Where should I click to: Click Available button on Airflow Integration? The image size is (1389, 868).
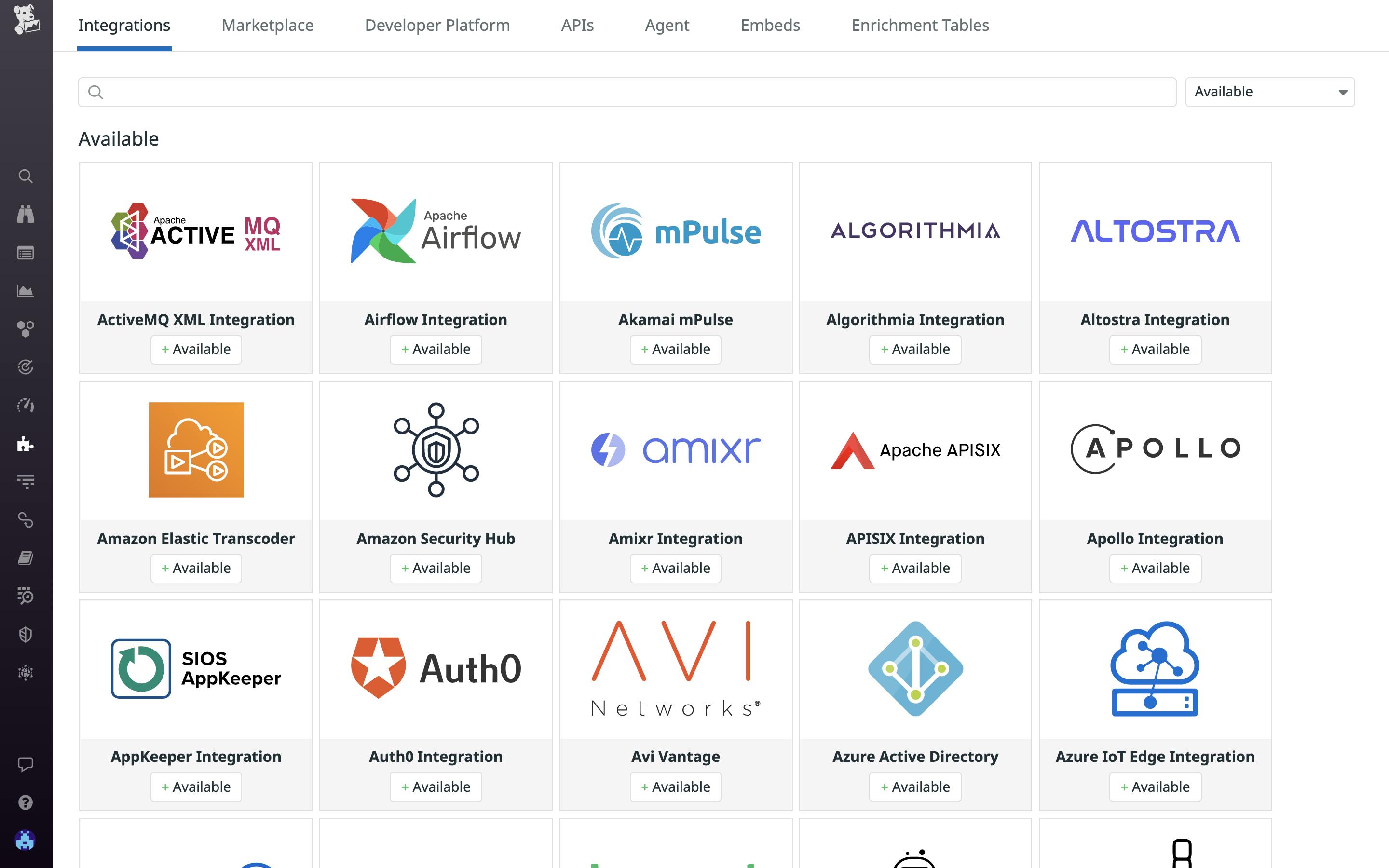pyautogui.click(x=436, y=349)
